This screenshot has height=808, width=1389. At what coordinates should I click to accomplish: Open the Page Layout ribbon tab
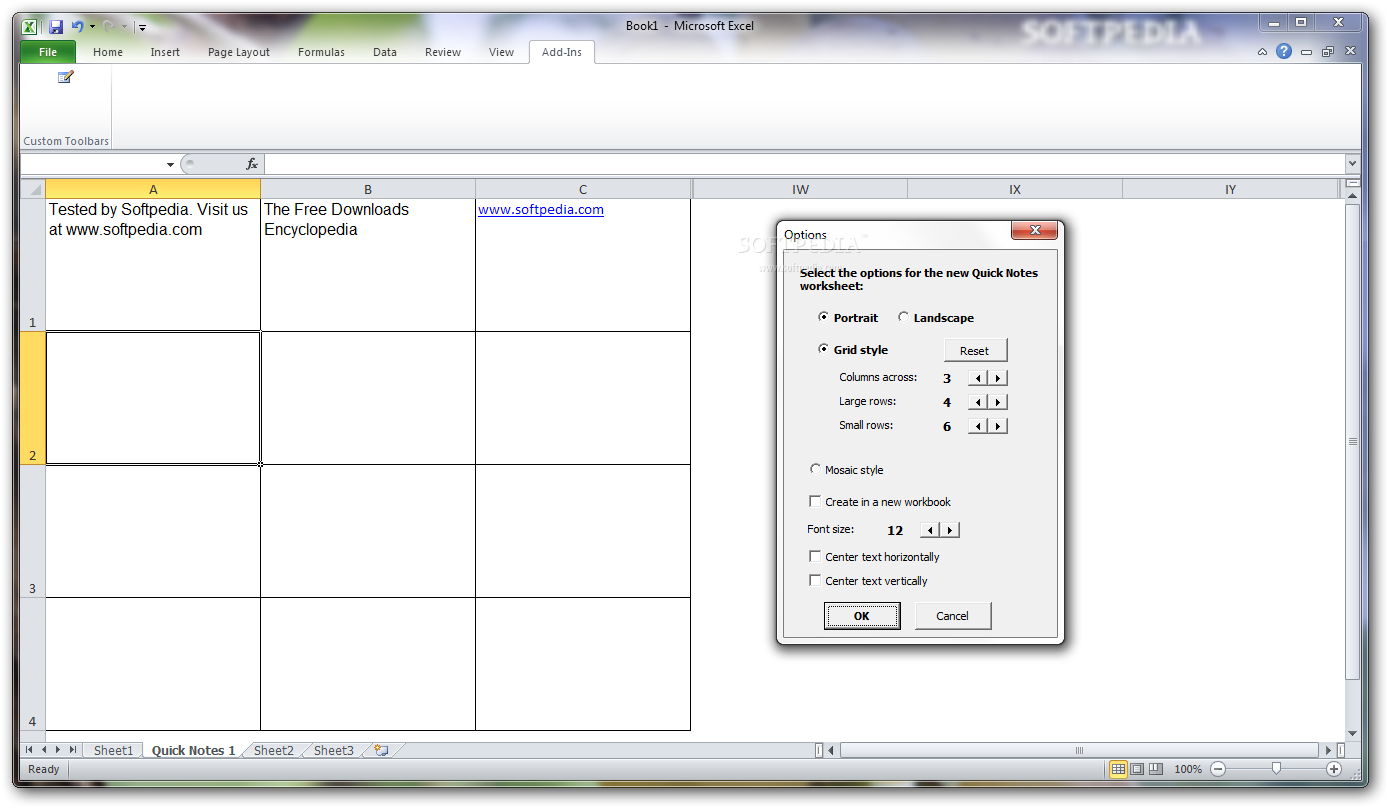click(239, 52)
